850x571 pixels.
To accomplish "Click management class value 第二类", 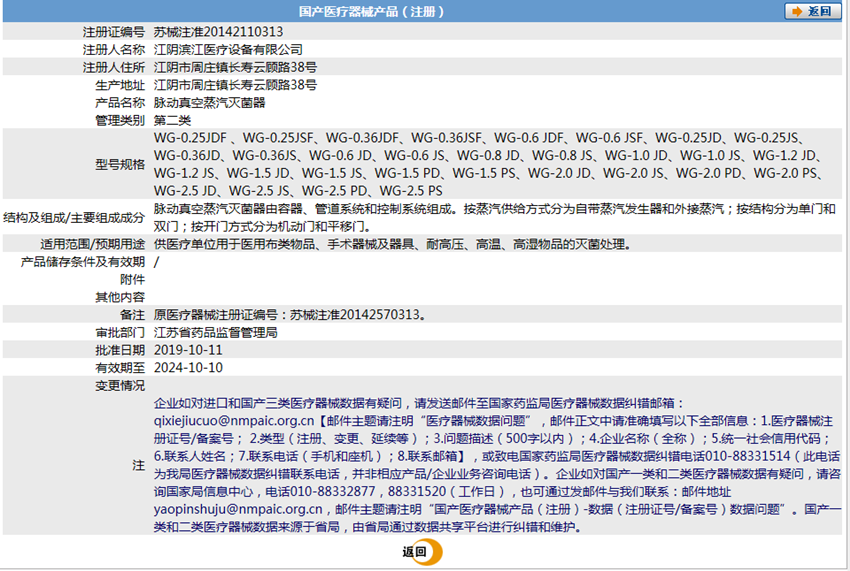I will click(172, 120).
